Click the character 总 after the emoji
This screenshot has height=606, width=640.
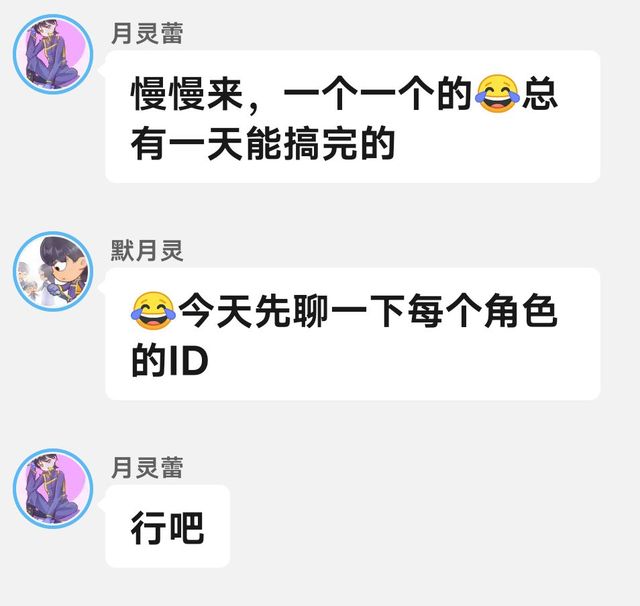point(540,94)
